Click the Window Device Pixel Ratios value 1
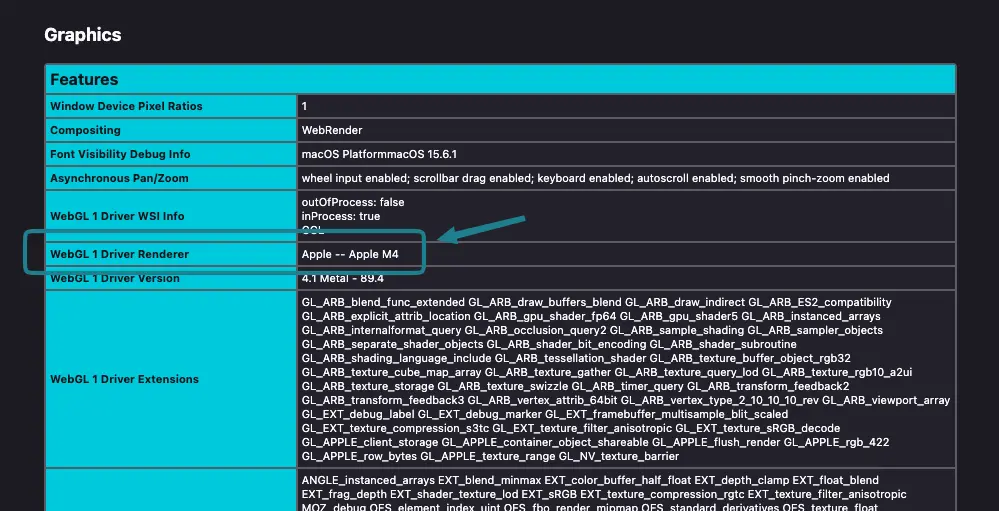Image resolution: width=999 pixels, height=511 pixels. pos(305,106)
